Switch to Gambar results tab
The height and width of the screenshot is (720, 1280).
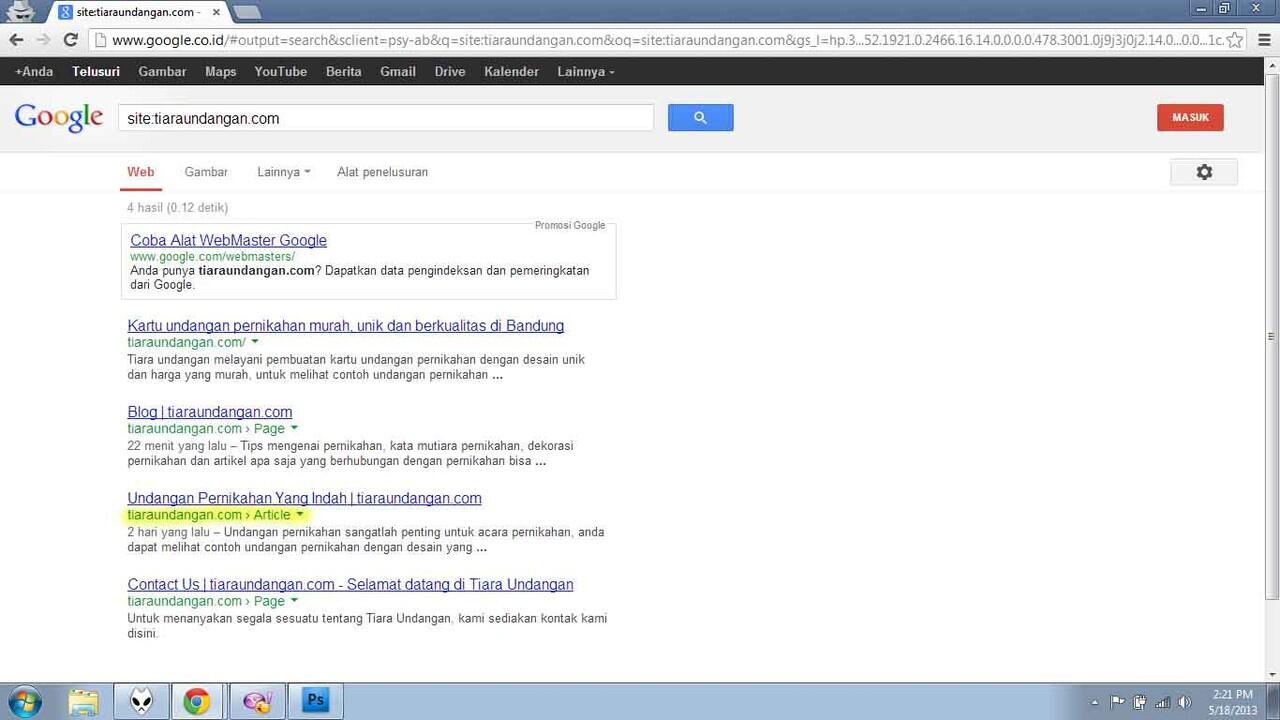coord(206,172)
